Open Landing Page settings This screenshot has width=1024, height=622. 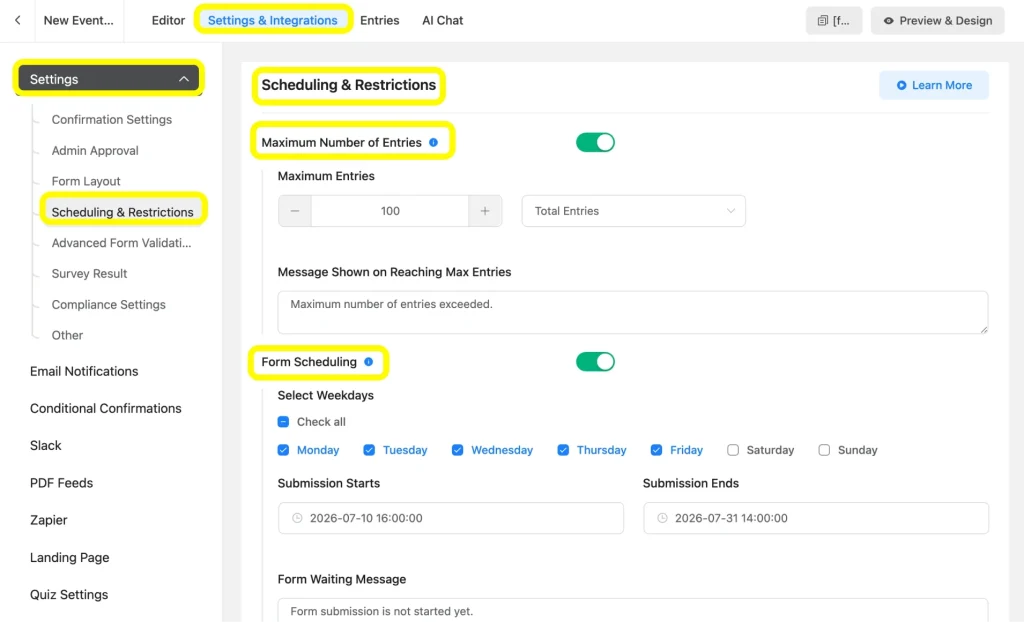(70, 557)
